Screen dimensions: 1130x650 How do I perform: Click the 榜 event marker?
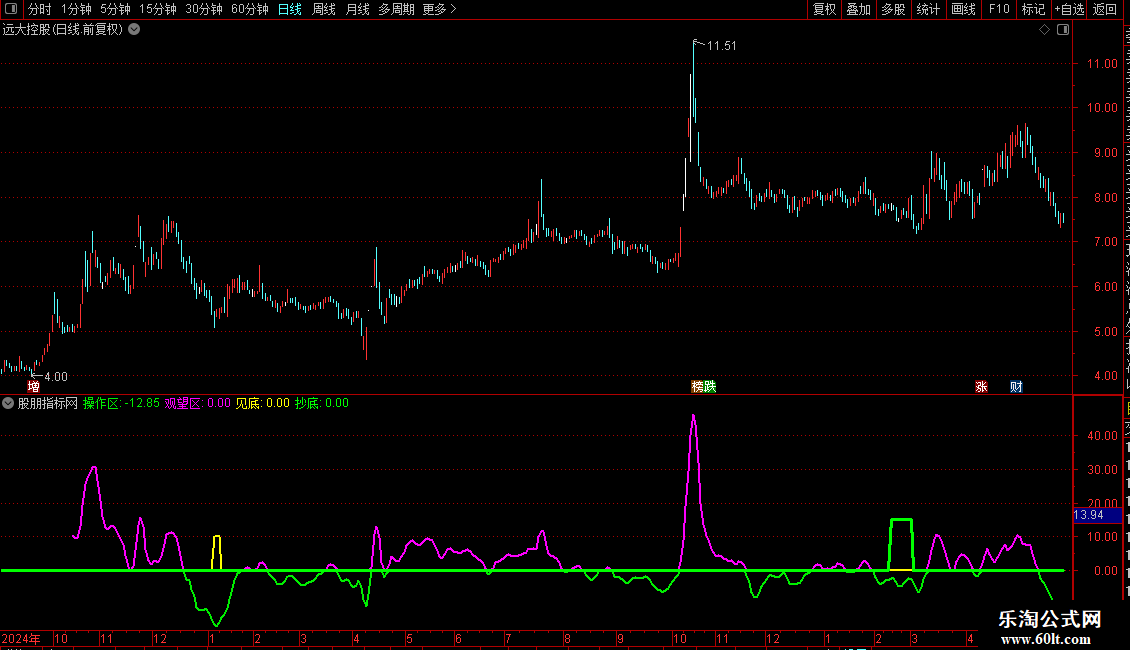(x=697, y=387)
